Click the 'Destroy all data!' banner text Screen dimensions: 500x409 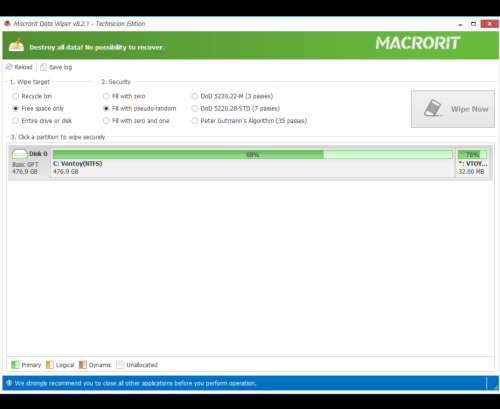point(97,47)
